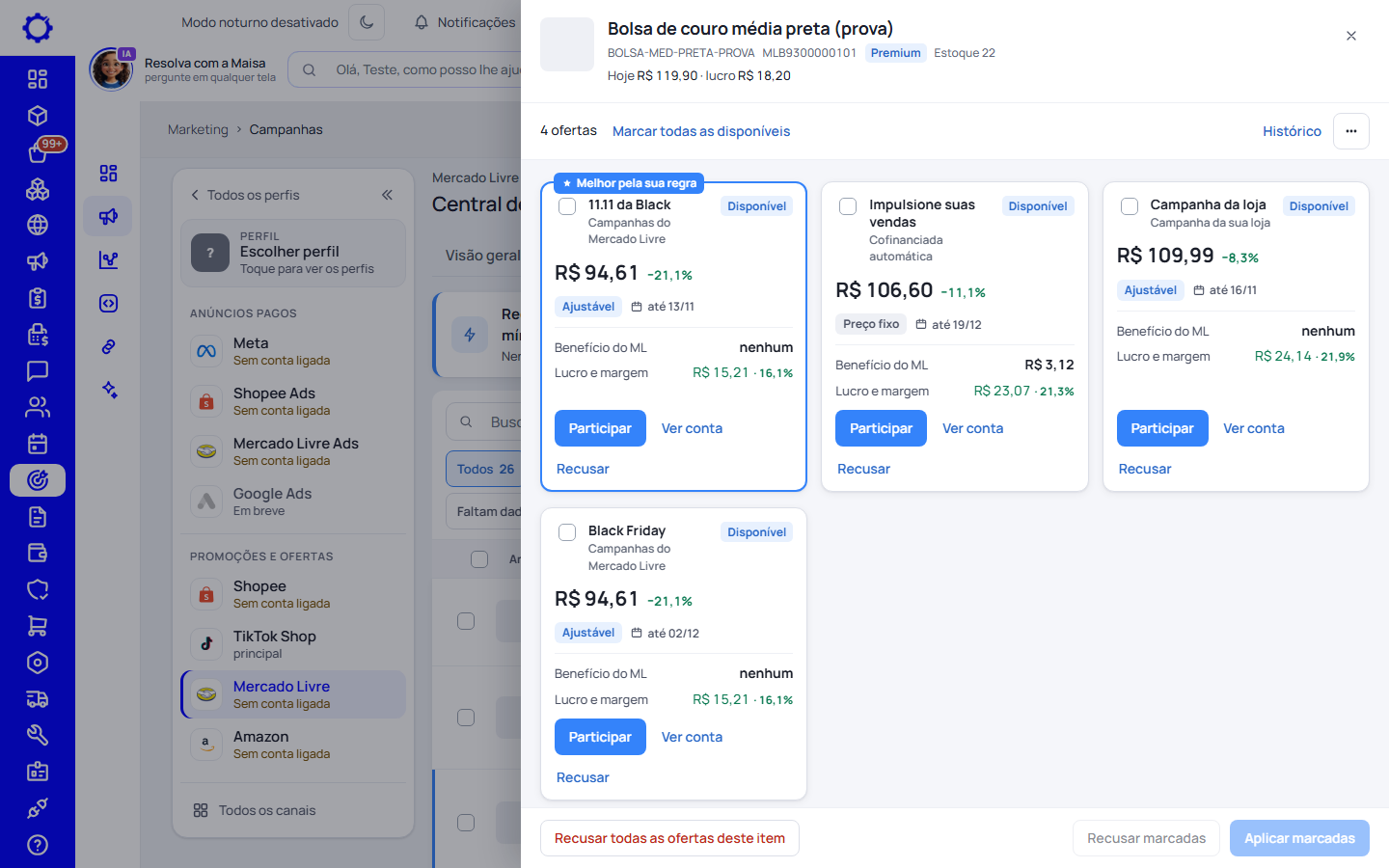This screenshot has width=1389, height=868.
Task: Open the people icon in sidebar
Action: pos(38,407)
